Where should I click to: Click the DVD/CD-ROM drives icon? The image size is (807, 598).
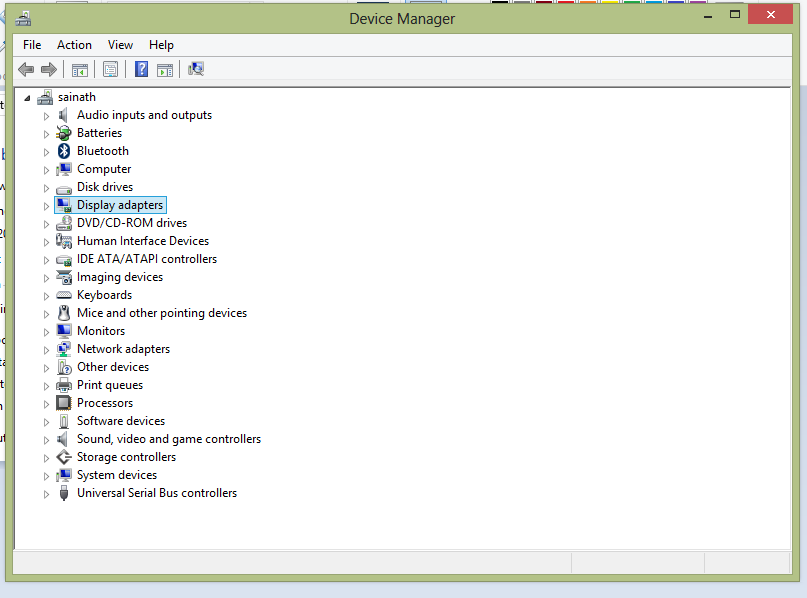coord(64,223)
